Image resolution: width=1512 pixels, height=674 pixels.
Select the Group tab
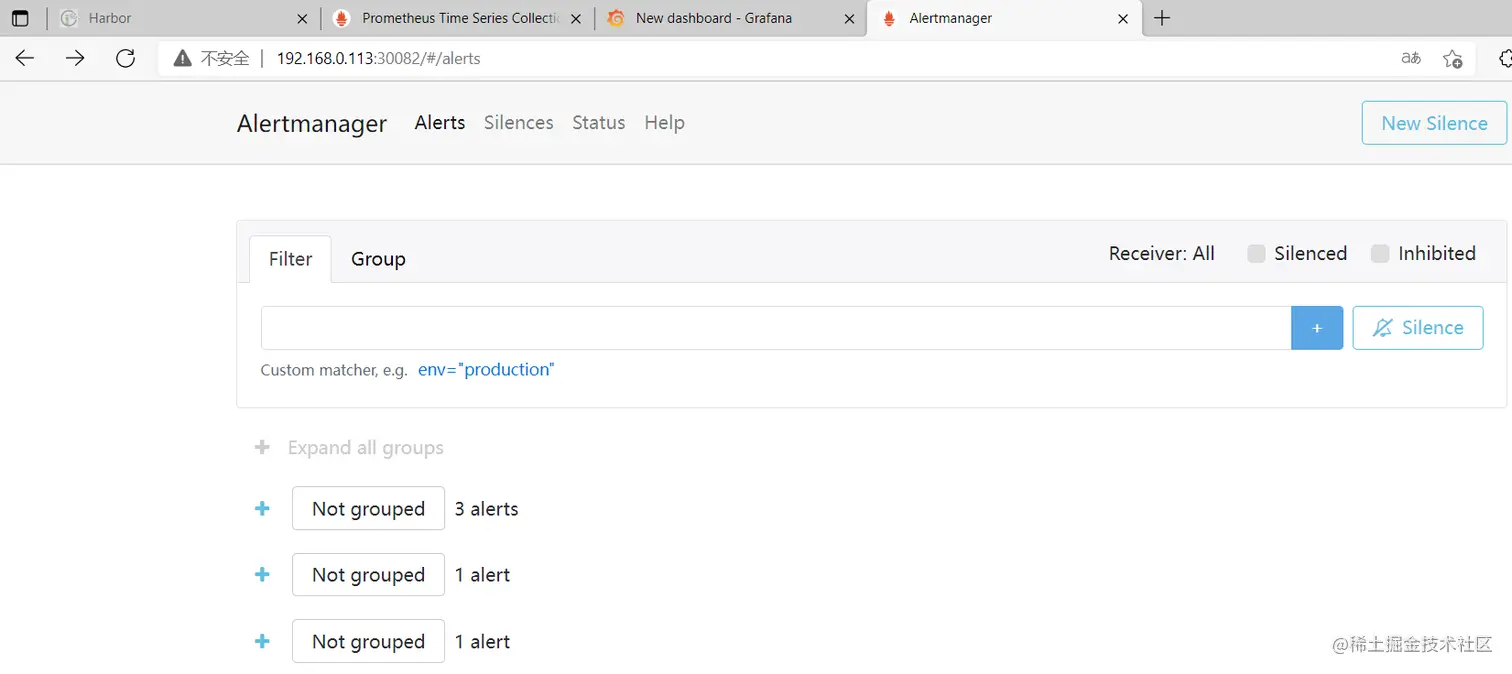[378, 259]
